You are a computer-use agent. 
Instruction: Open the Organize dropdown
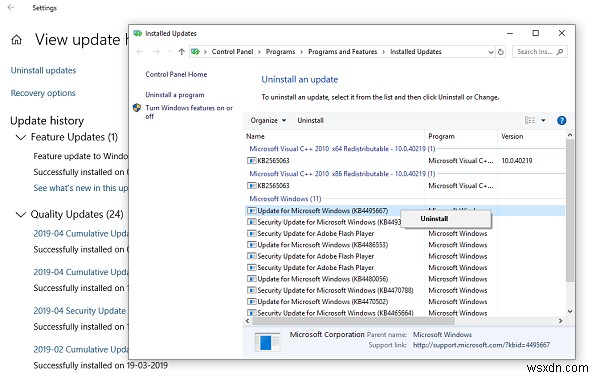(268, 121)
